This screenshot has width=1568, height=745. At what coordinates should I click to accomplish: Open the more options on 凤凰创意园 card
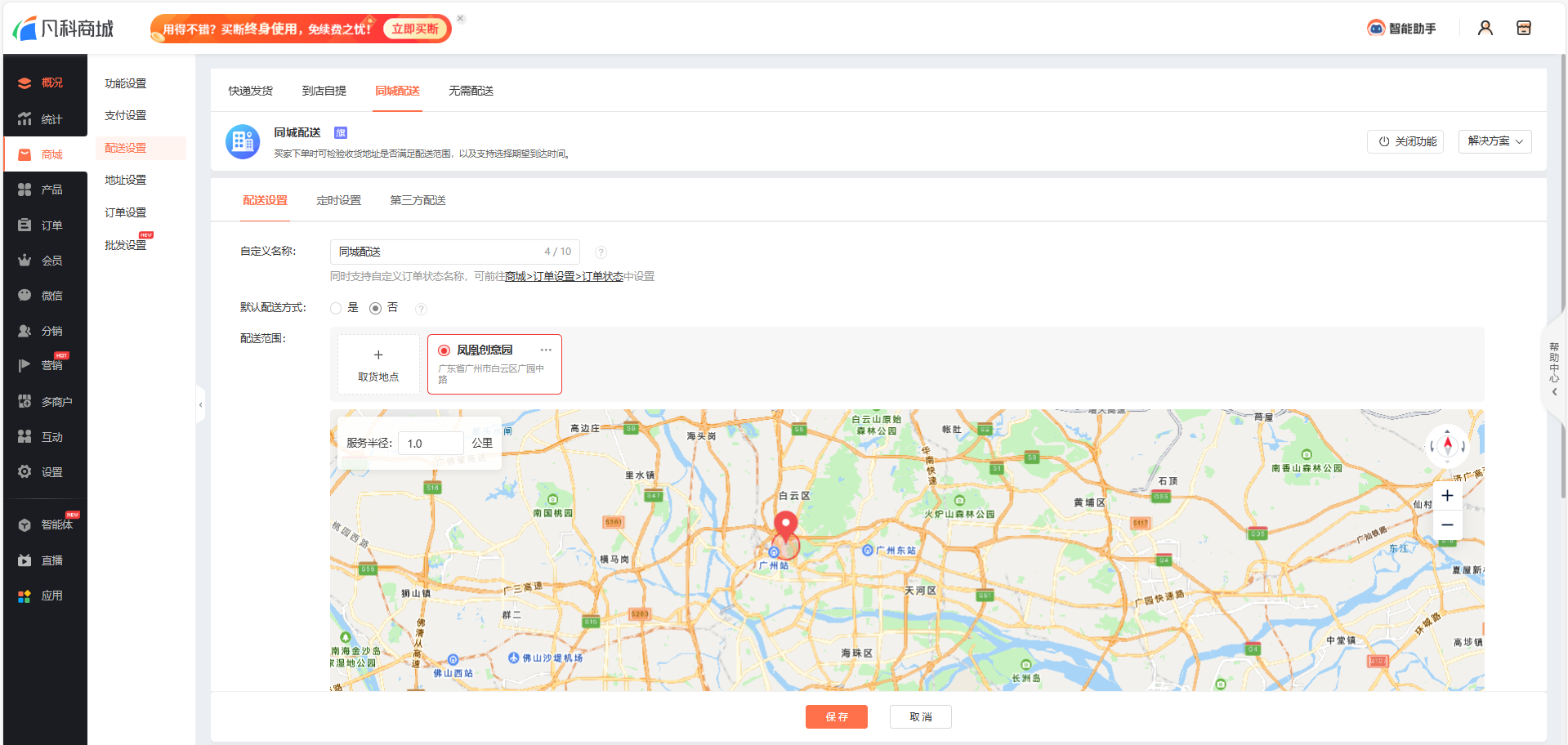[x=546, y=350]
